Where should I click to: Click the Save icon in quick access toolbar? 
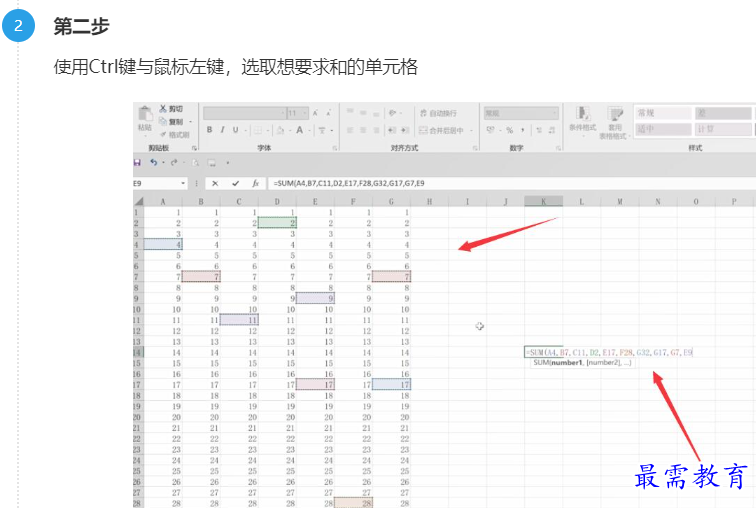click(x=137, y=163)
